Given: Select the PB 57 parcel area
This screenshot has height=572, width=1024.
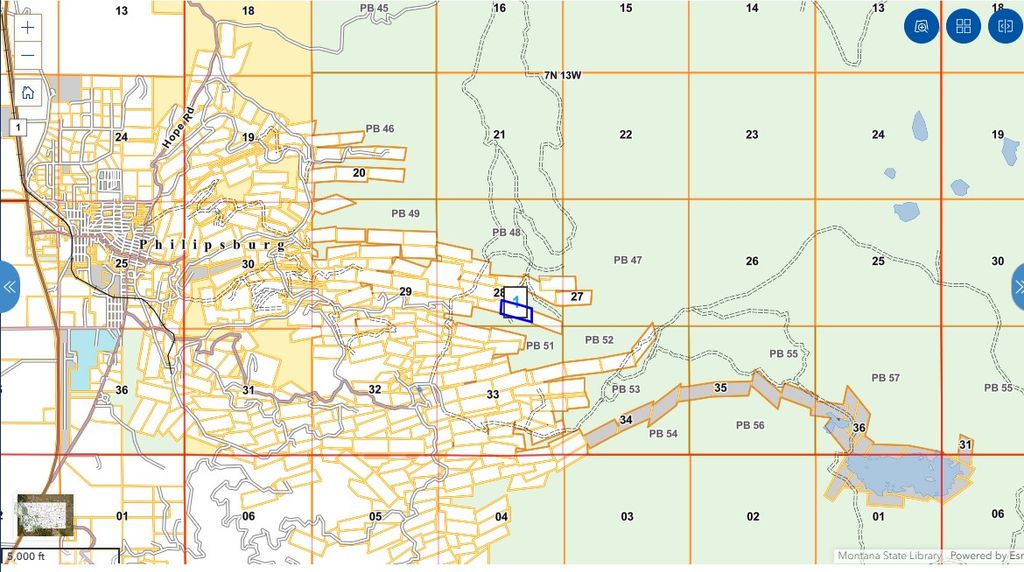Looking at the screenshot, I should pyautogui.click(x=885, y=378).
